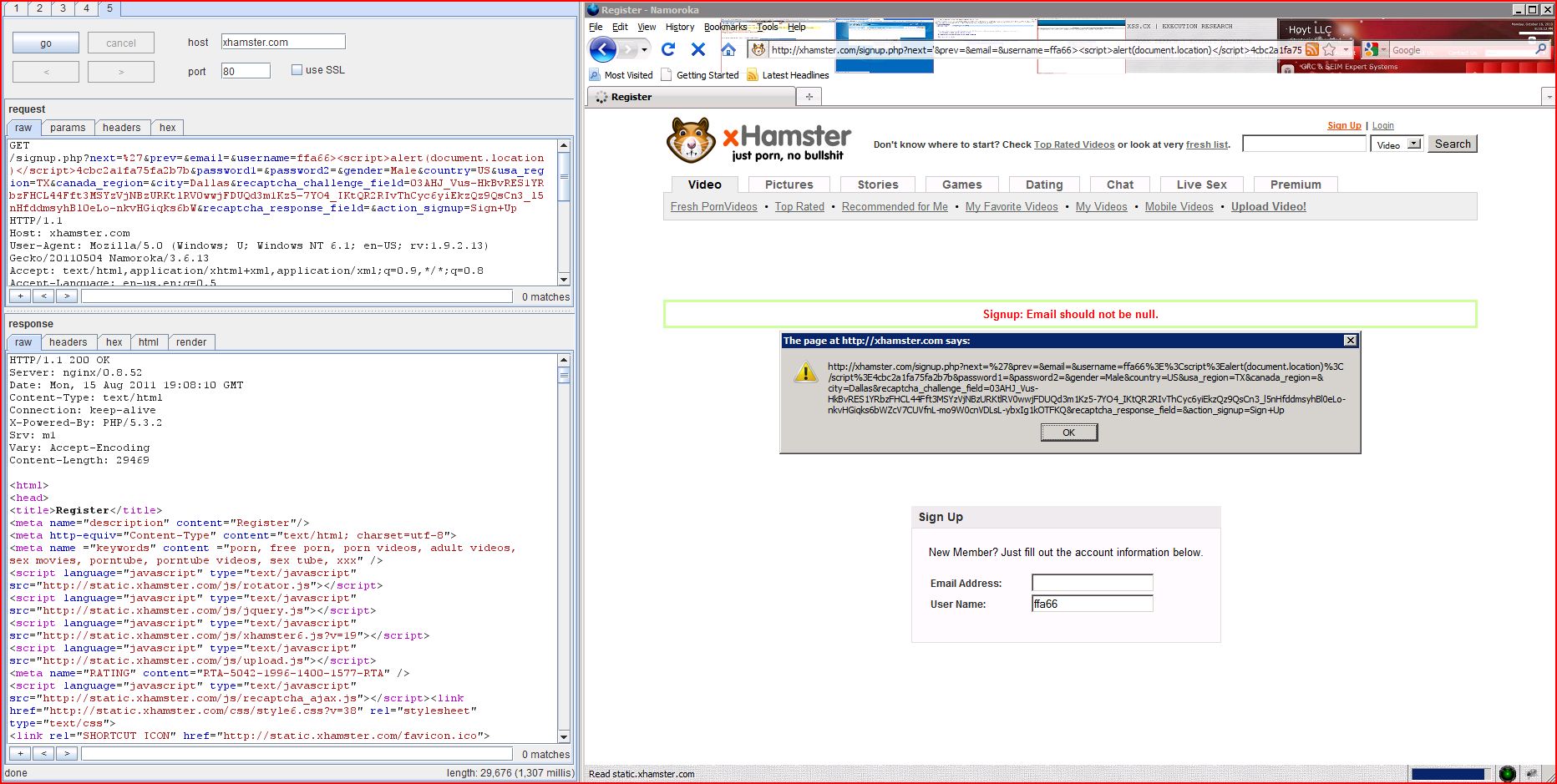The image size is (1557, 784).
Task: Click the response pane scroll up arrow
Action: tap(564, 360)
